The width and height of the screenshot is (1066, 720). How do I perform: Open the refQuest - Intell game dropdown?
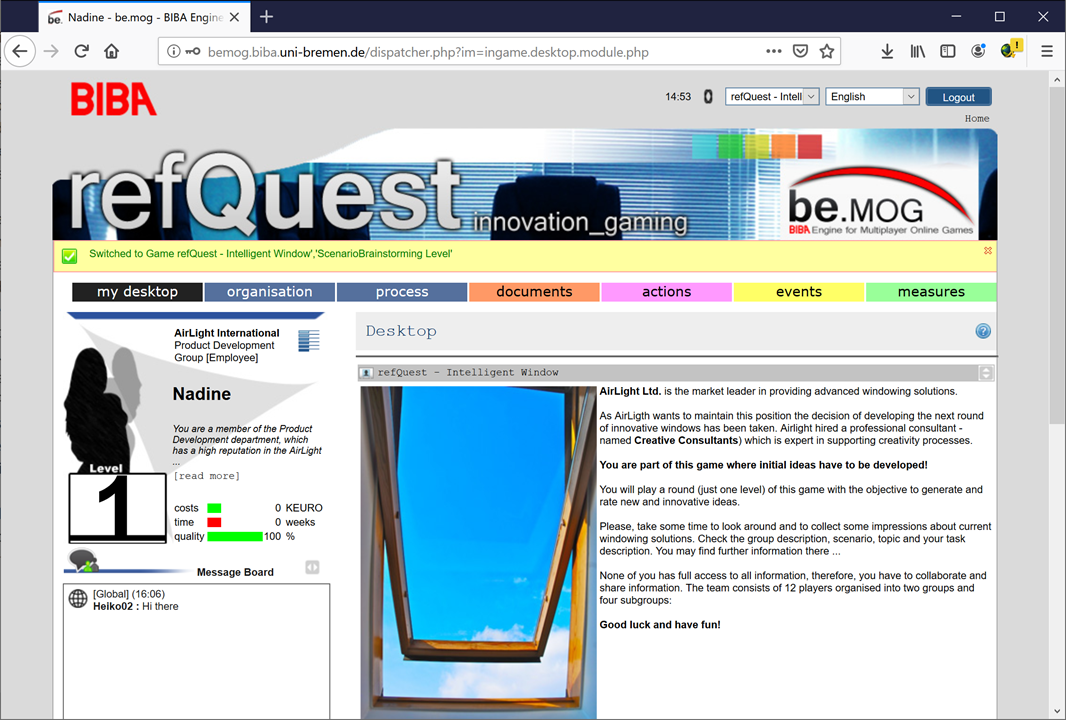tap(772, 97)
